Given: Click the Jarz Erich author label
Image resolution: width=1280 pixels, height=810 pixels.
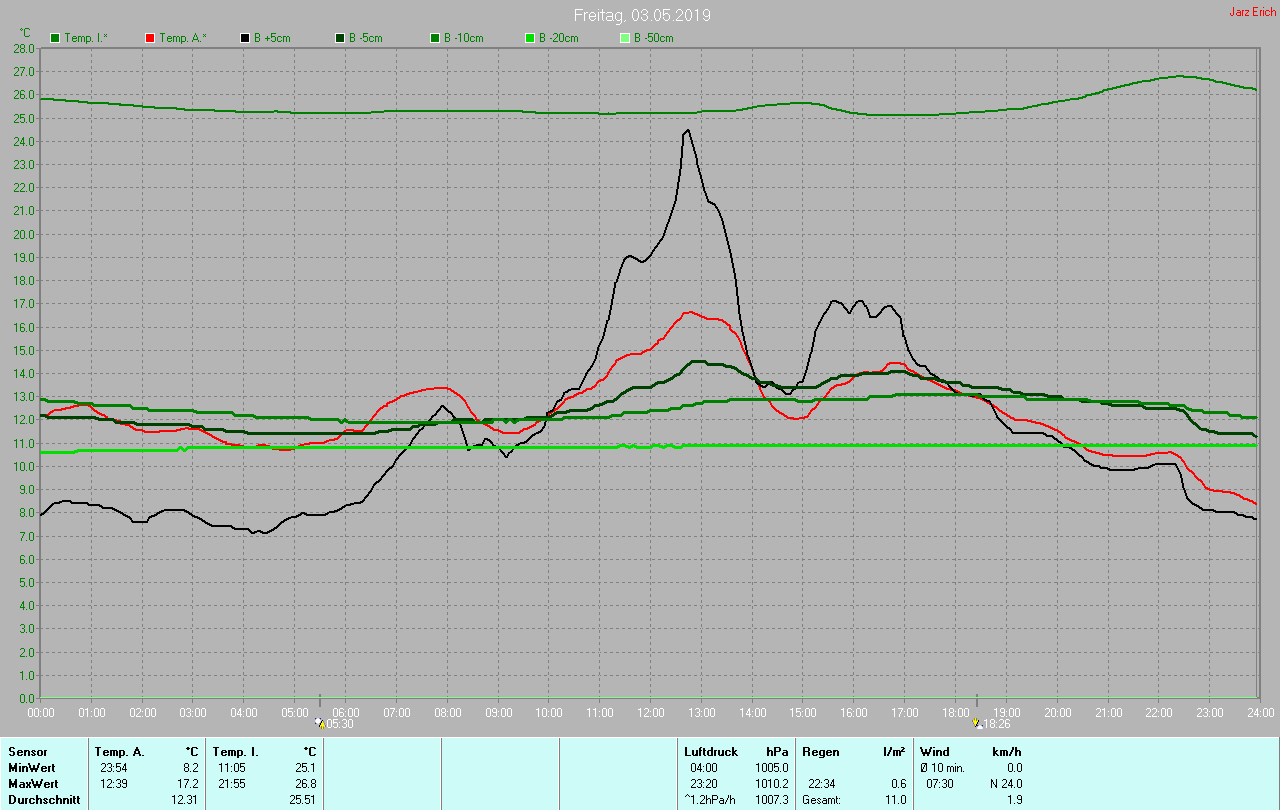Looking at the screenshot, I should tap(1252, 12).
